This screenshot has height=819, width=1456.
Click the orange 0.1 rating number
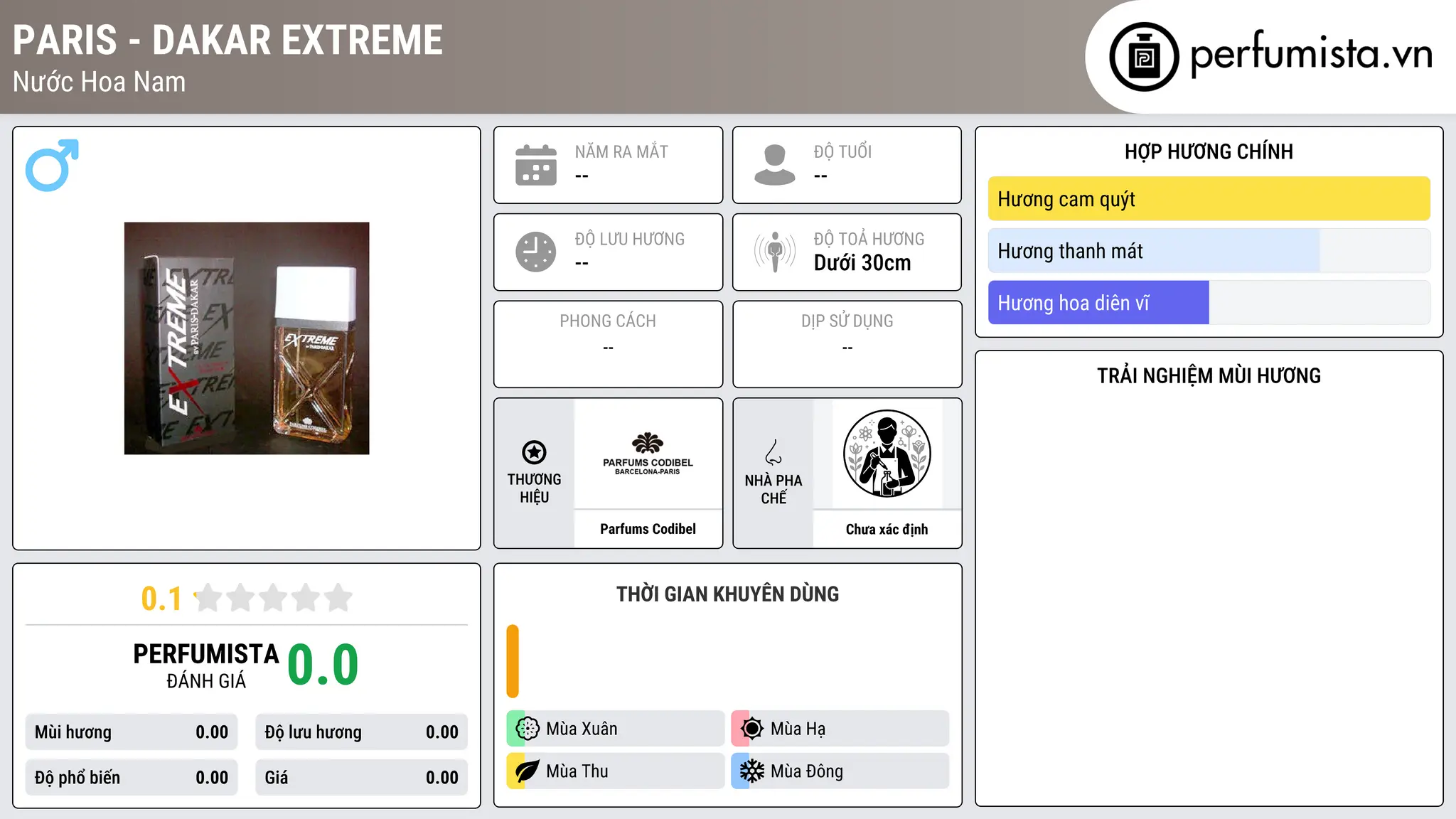(161, 599)
